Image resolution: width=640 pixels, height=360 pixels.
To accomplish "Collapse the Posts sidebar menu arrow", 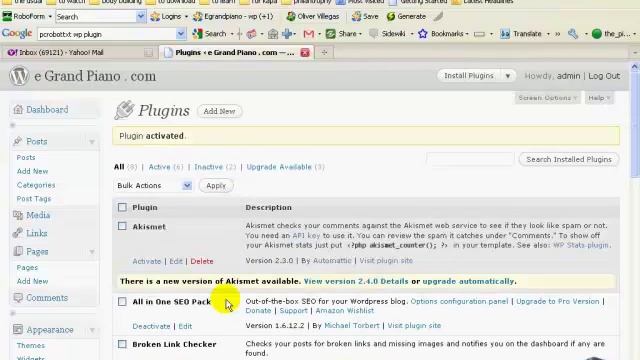I will (x=92, y=142).
